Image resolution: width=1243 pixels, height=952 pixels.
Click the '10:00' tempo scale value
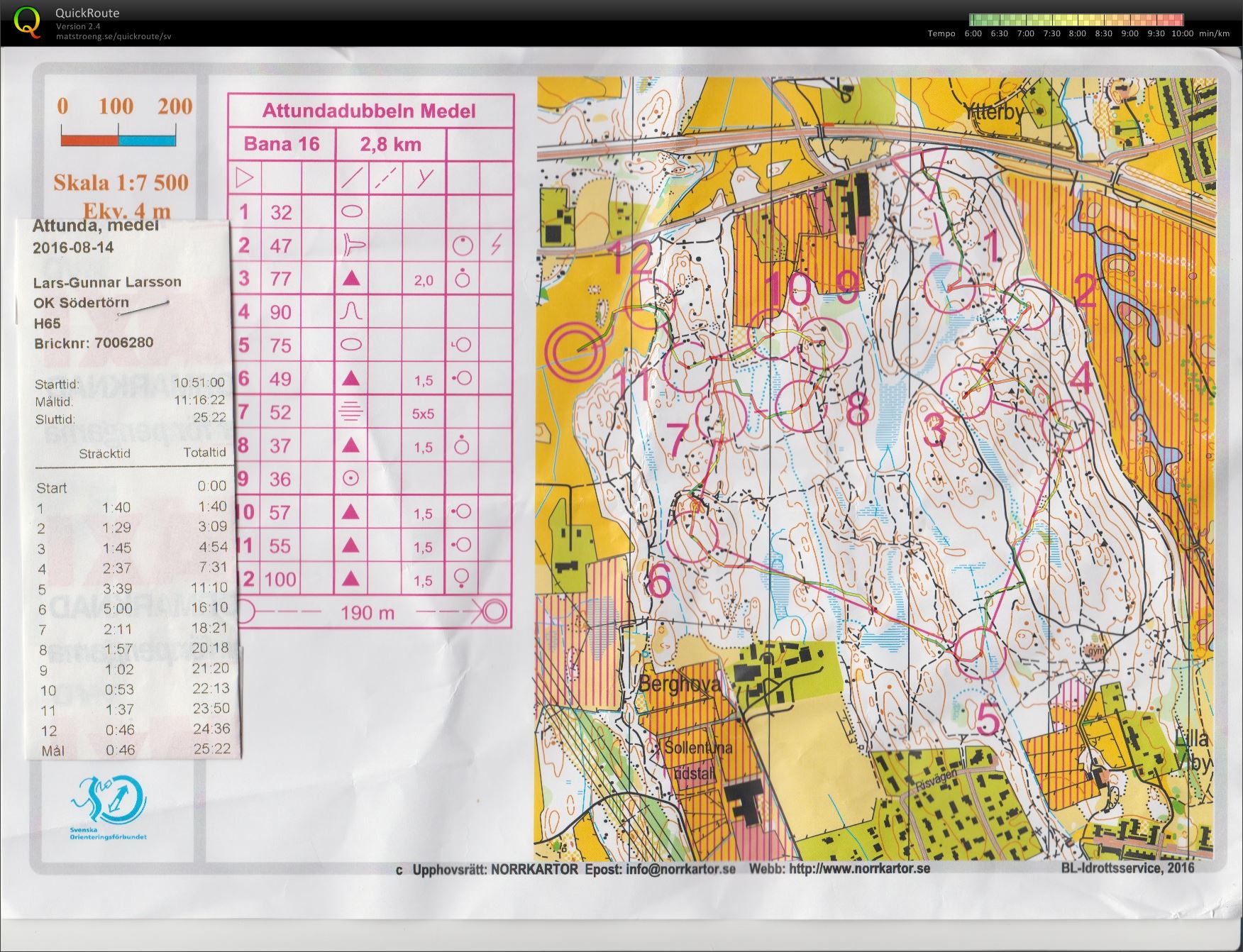[1183, 33]
